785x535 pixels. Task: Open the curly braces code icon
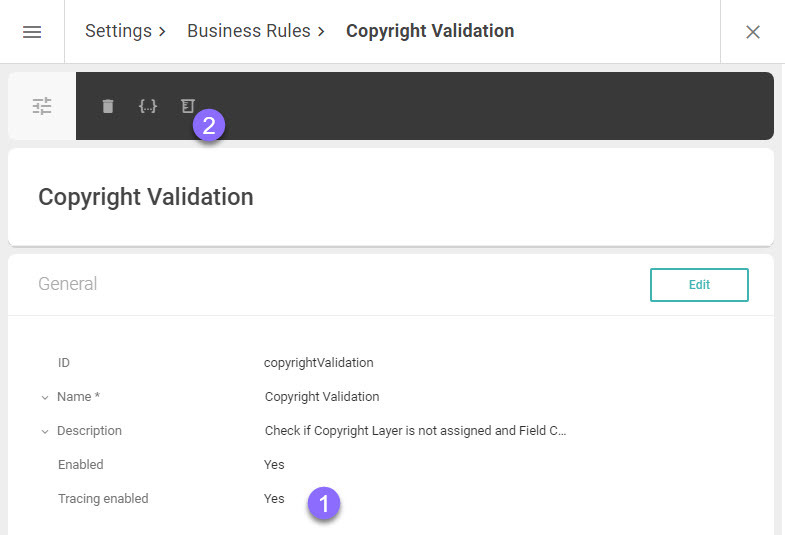(148, 106)
